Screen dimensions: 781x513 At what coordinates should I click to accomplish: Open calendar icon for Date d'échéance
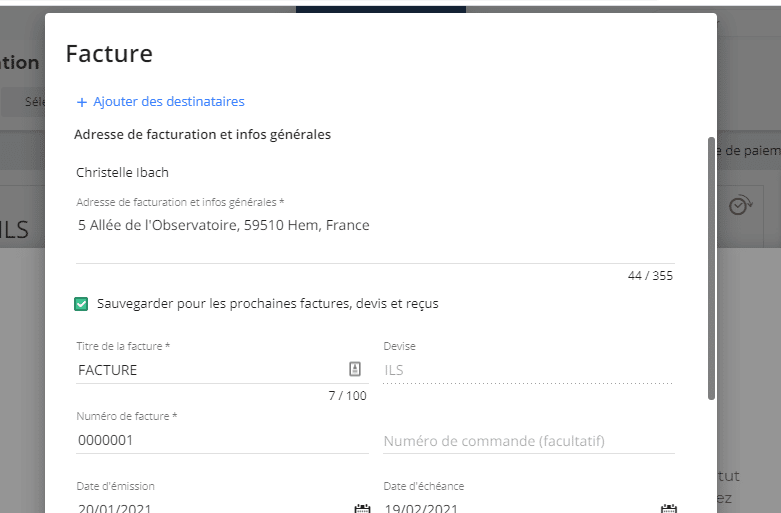click(668, 509)
